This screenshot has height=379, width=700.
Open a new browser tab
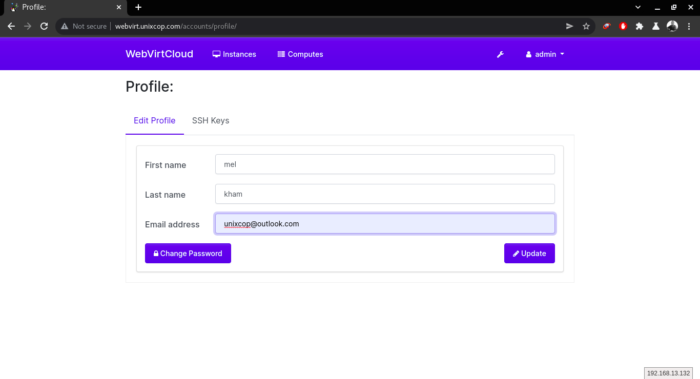tap(138, 7)
